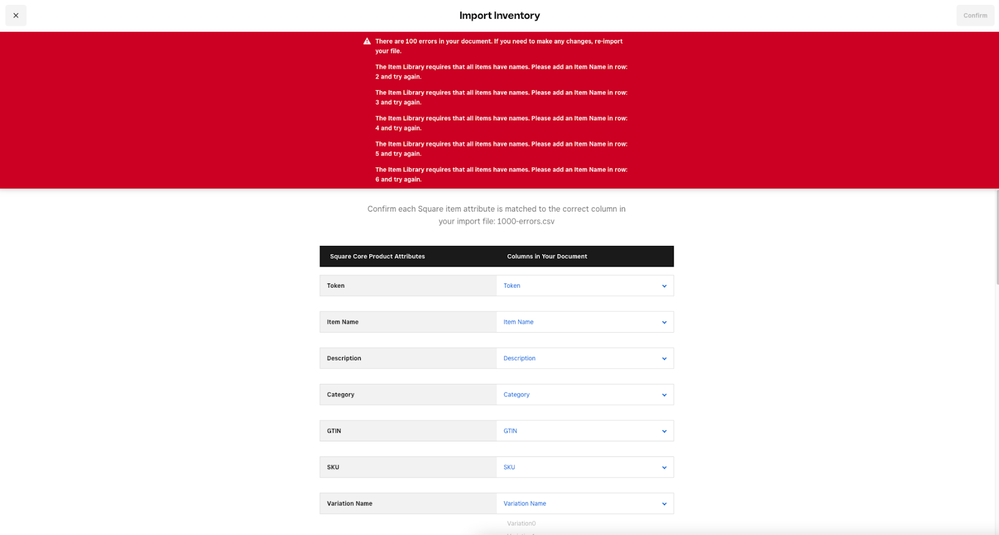Click the warning triangle icon in error banner

coord(367,42)
